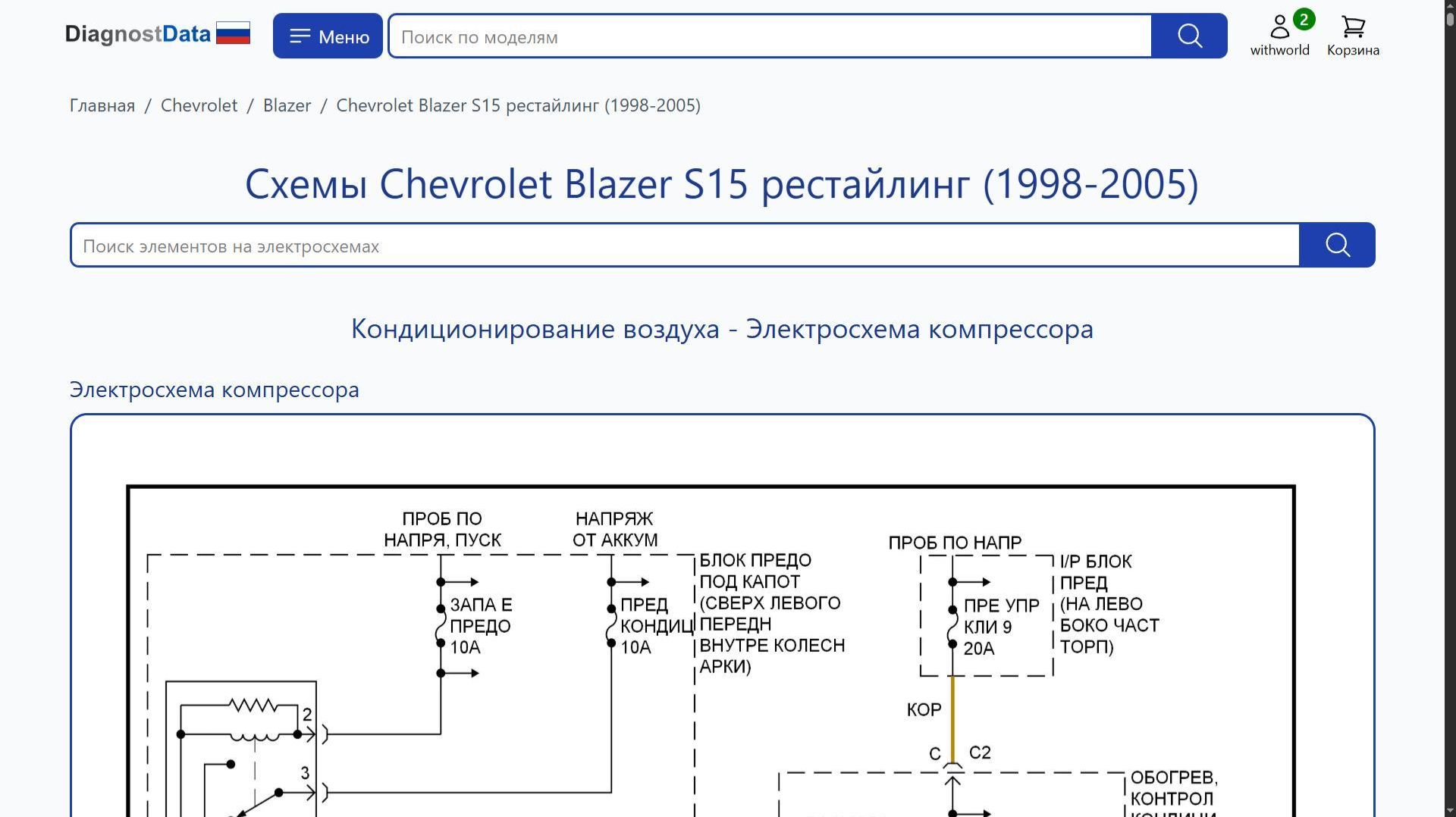Open the Blazer breadcrumb link

(x=287, y=105)
